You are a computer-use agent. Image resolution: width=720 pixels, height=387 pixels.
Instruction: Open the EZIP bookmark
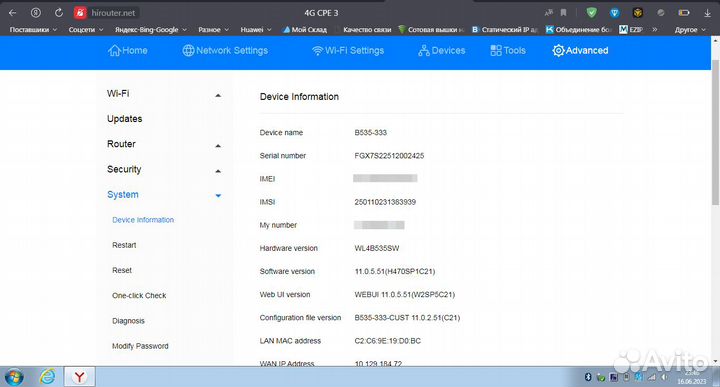click(x=631, y=29)
